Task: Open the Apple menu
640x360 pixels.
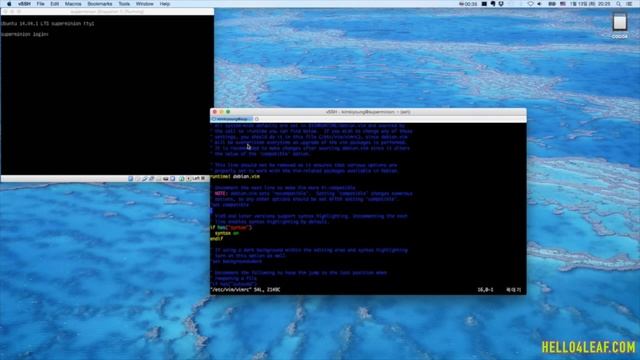Action: pyautogui.click(x=9, y=4)
